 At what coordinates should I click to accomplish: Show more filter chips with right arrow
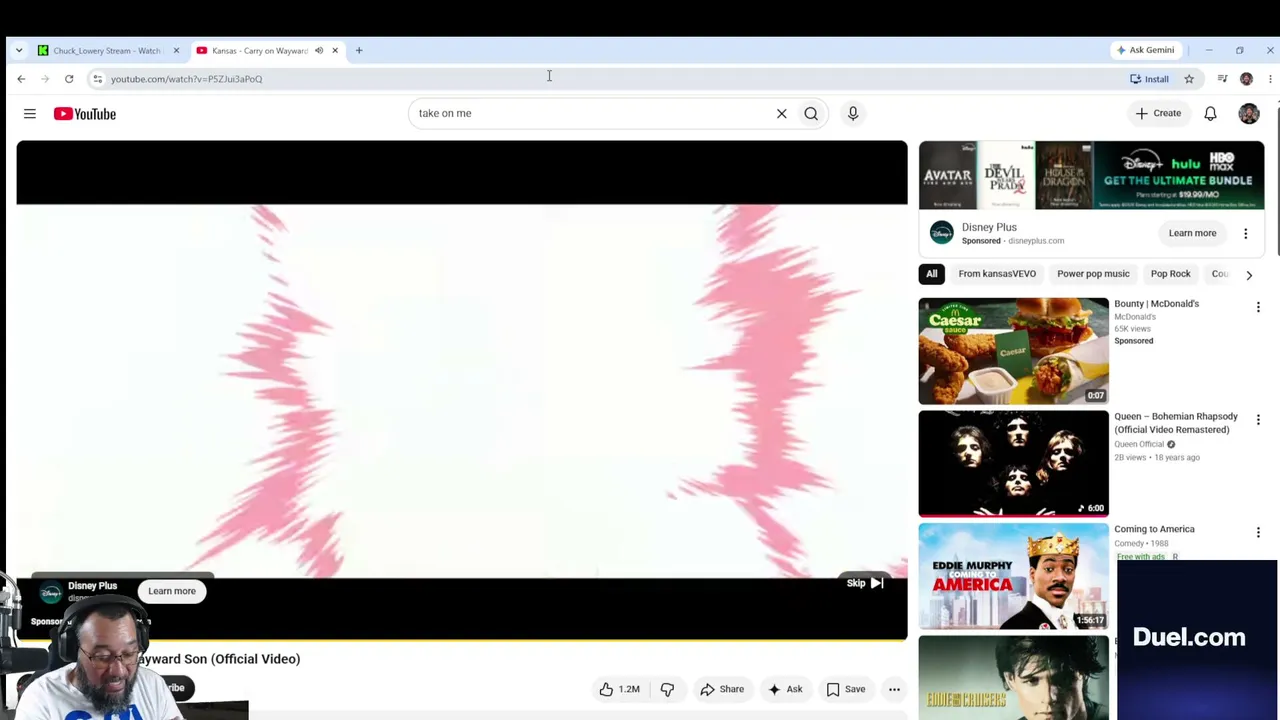pyautogui.click(x=1249, y=274)
